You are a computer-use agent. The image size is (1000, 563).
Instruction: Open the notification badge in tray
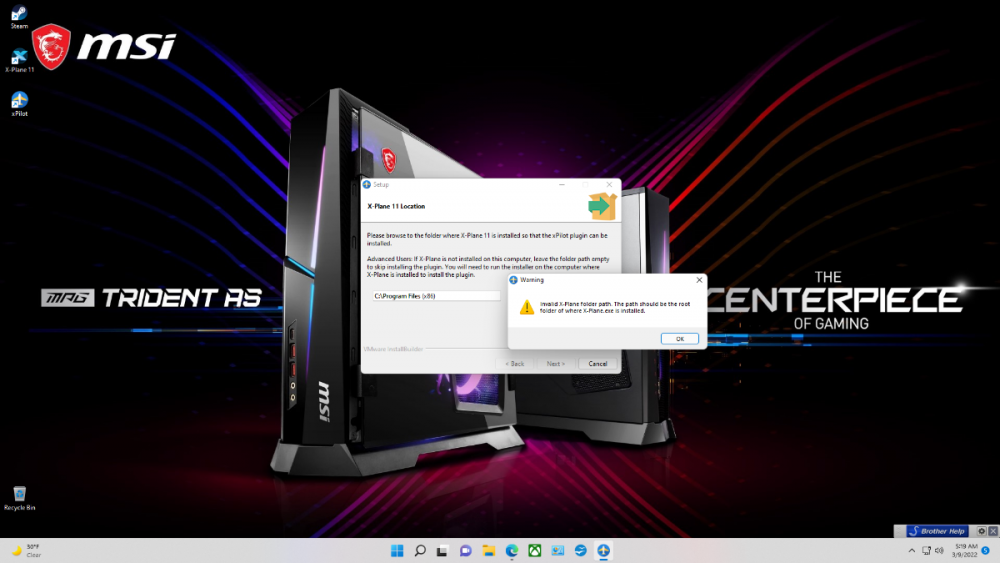(985, 550)
